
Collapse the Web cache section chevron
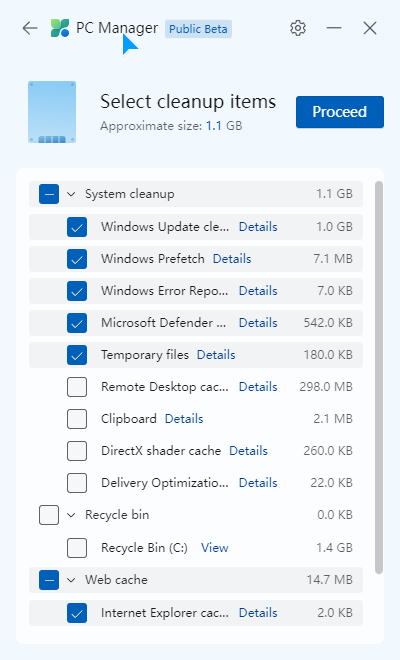(x=71, y=580)
